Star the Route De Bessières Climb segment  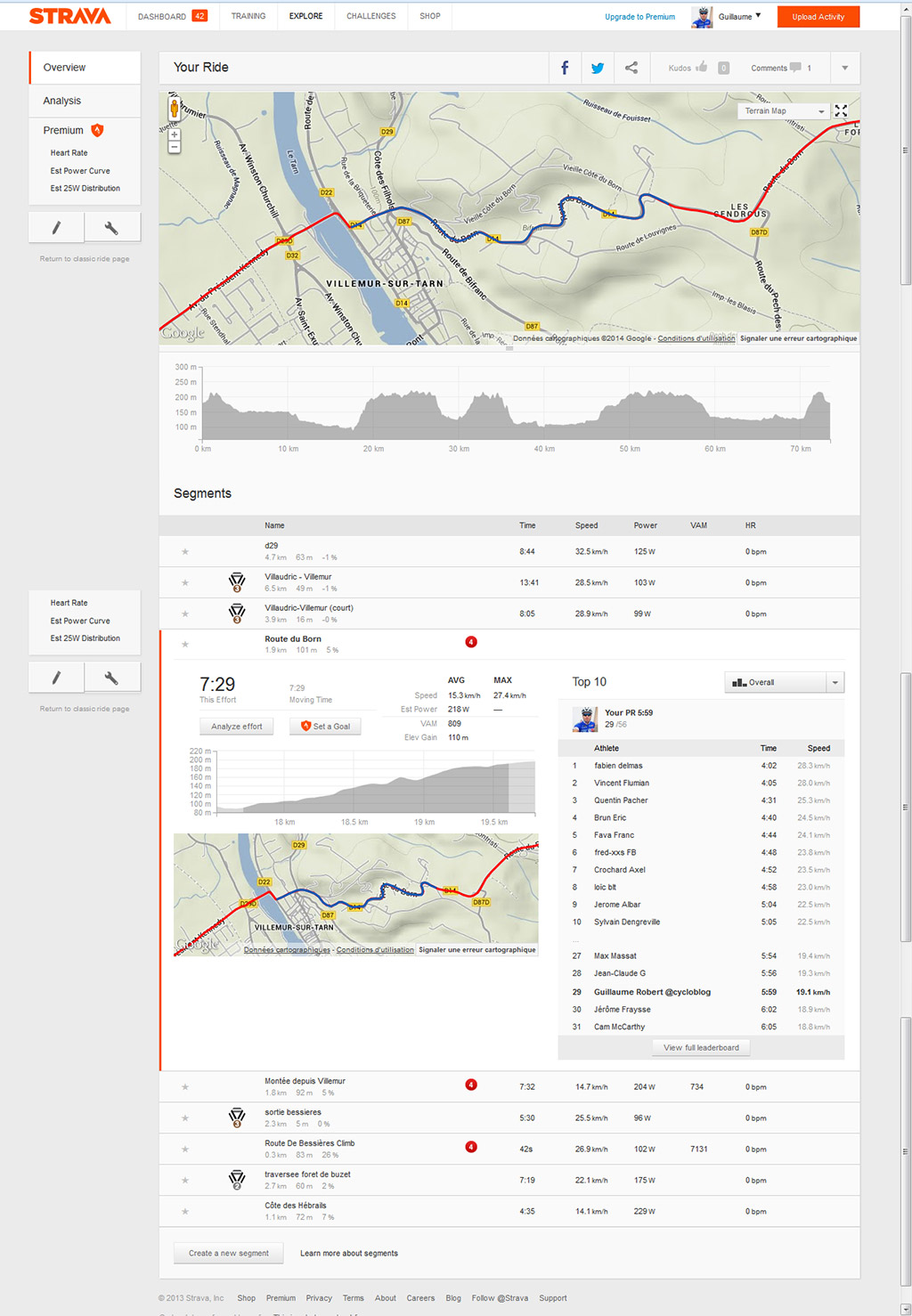[185, 1149]
